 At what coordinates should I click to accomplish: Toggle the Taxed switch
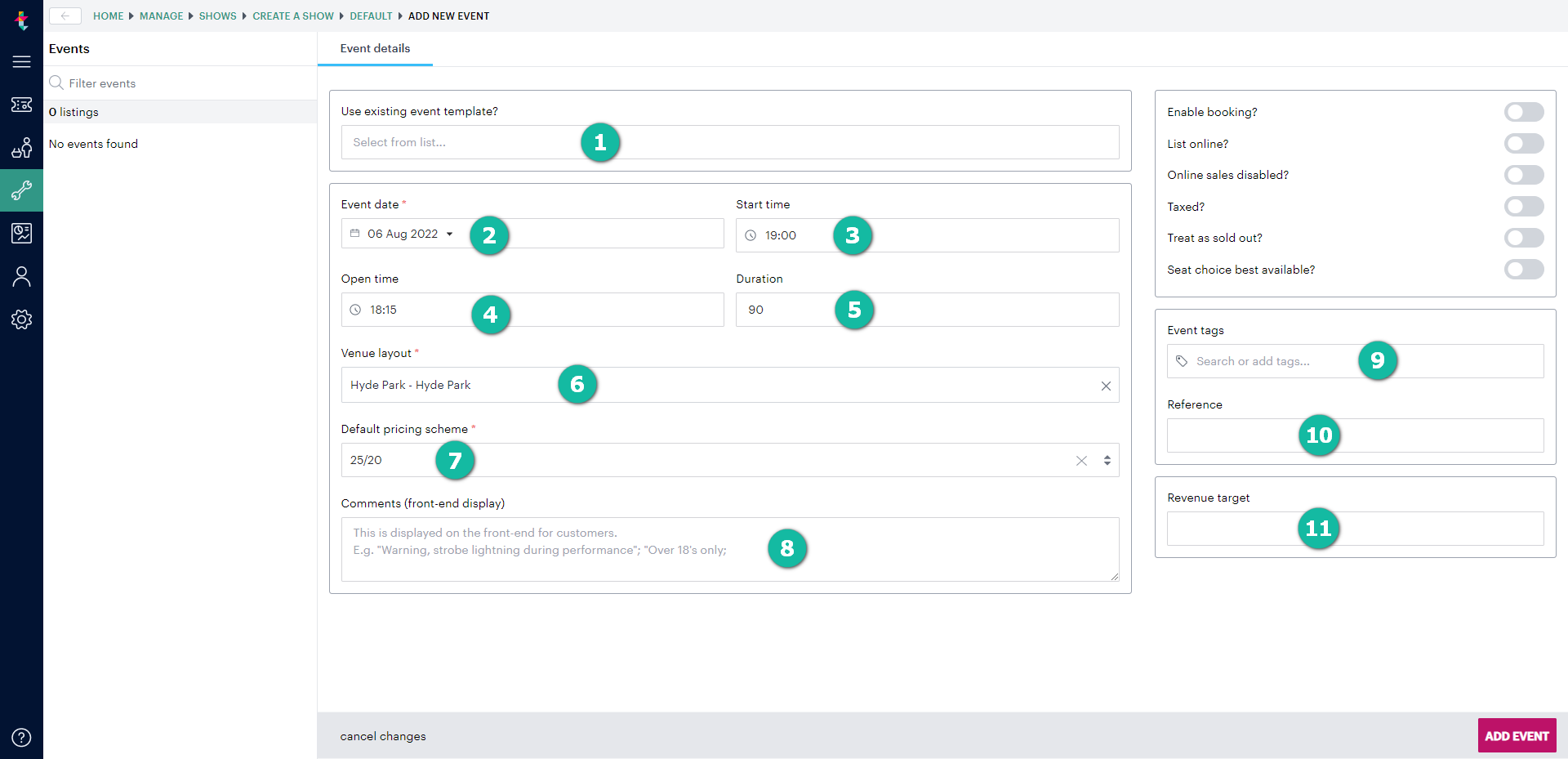point(1524,207)
